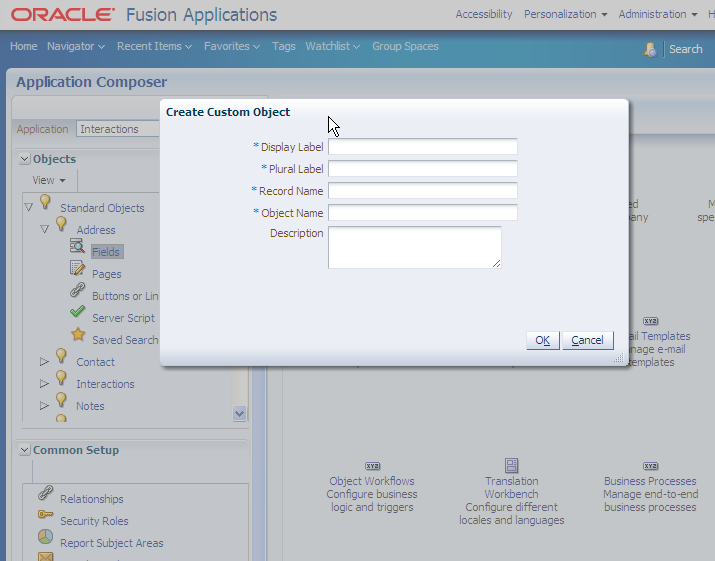Click the Saved Search star icon

pyautogui.click(x=78, y=334)
